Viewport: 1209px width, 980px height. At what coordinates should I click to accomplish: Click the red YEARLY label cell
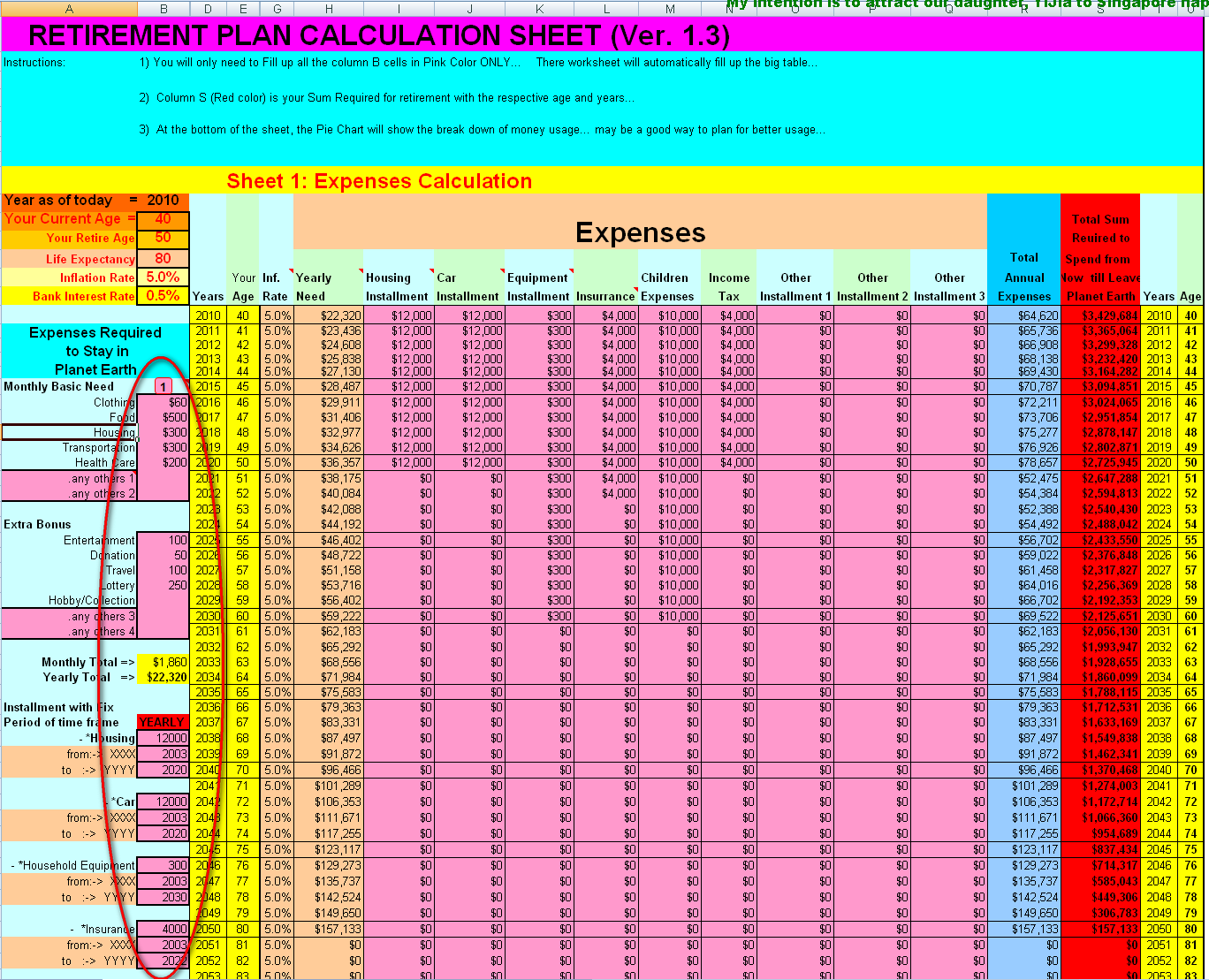click(163, 722)
